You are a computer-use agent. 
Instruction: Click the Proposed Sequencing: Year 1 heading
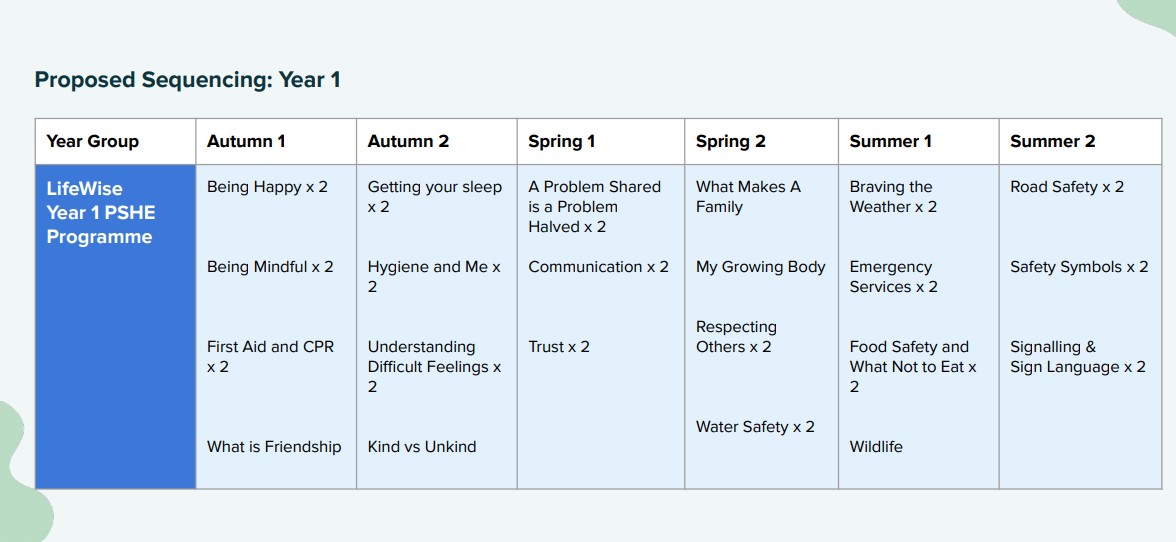click(x=188, y=79)
